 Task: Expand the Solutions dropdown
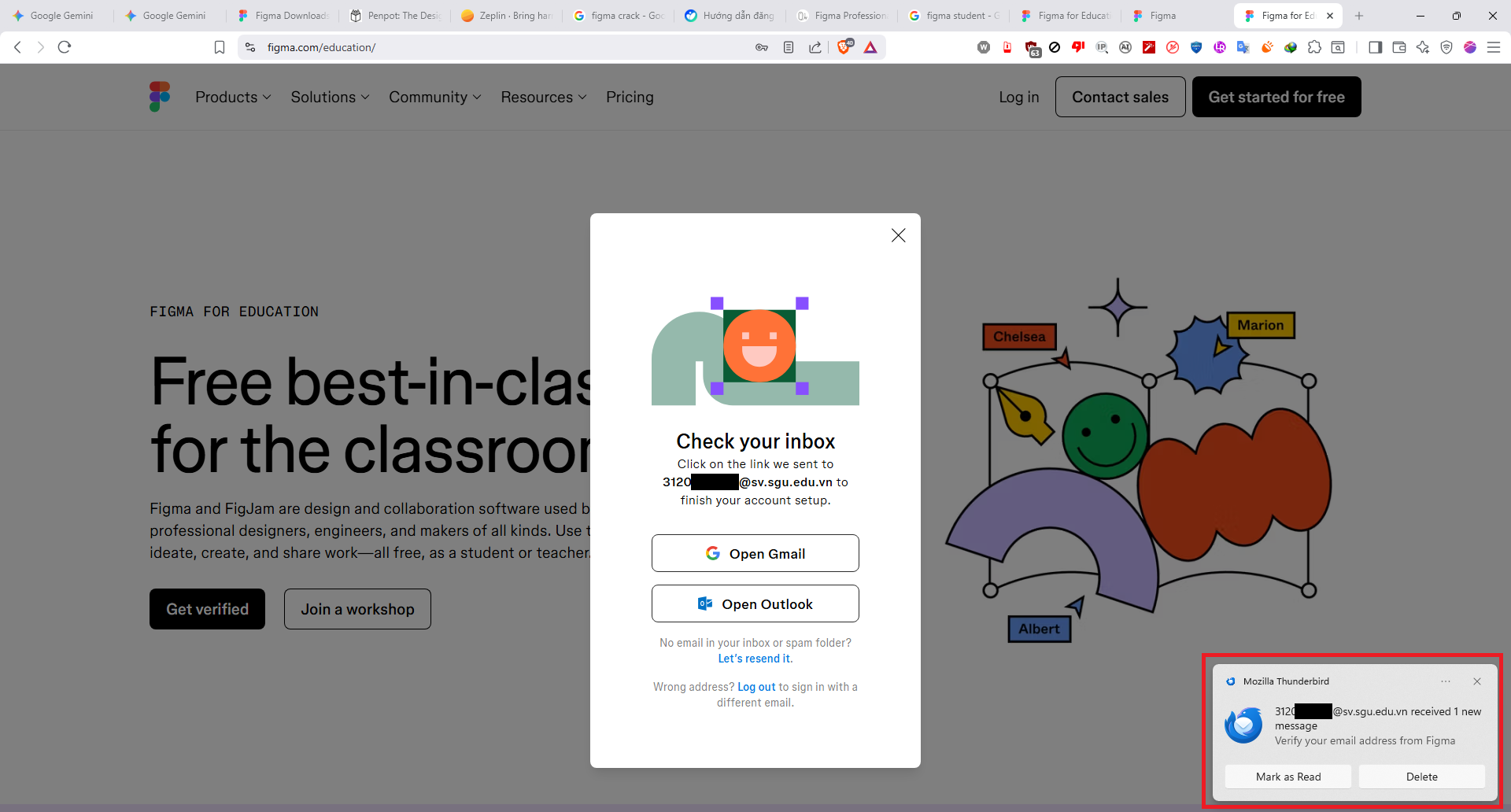click(330, 97)
